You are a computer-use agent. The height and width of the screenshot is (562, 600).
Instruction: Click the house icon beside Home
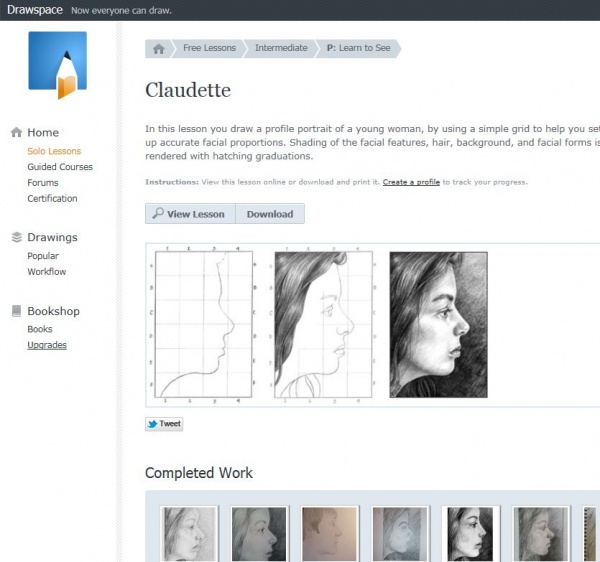tap(16, 132)
